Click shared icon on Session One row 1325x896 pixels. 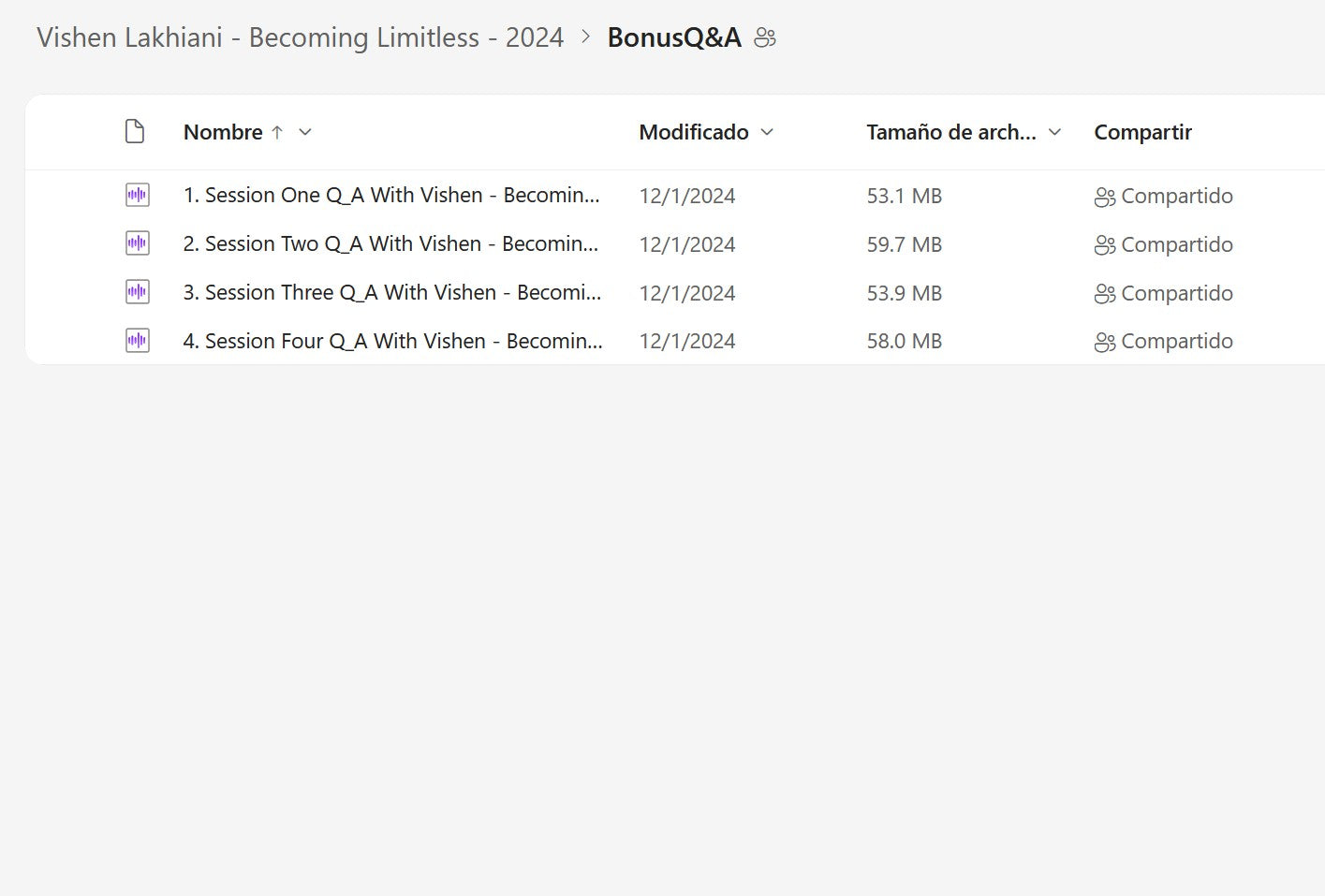coord(1105,197)
